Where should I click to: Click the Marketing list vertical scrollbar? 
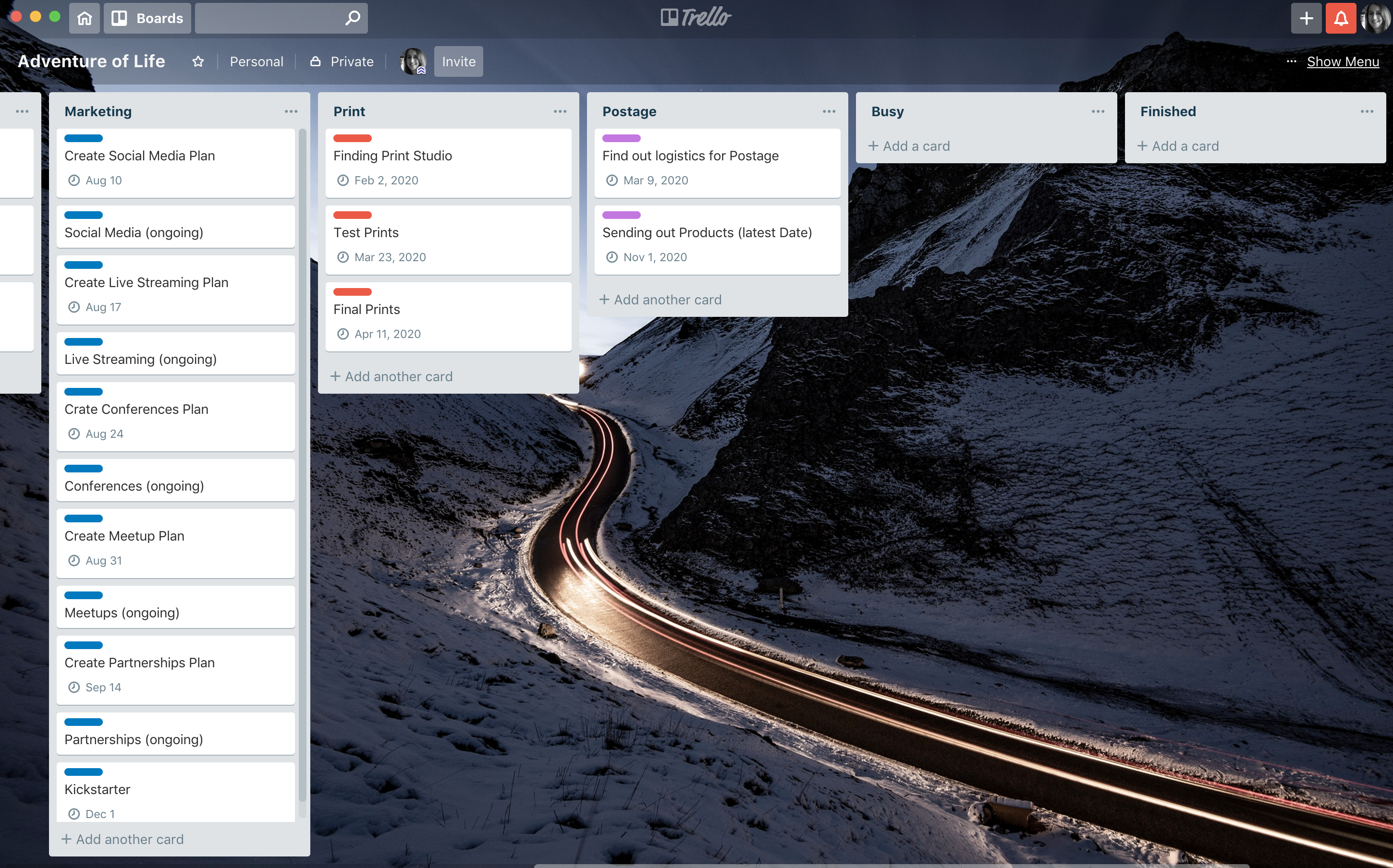pos(303,465)
